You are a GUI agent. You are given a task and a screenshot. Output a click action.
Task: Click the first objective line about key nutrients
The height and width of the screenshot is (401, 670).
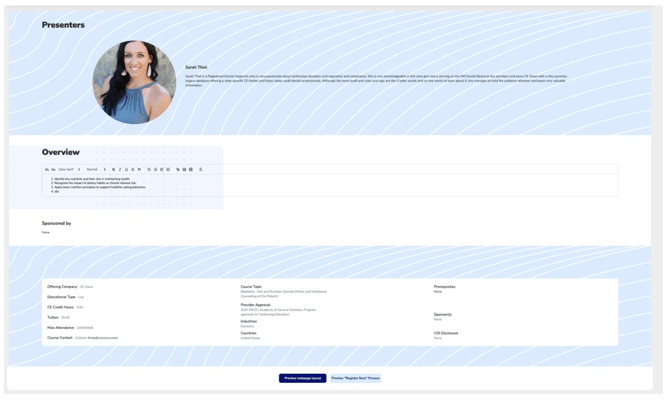[x=91, y=179]
